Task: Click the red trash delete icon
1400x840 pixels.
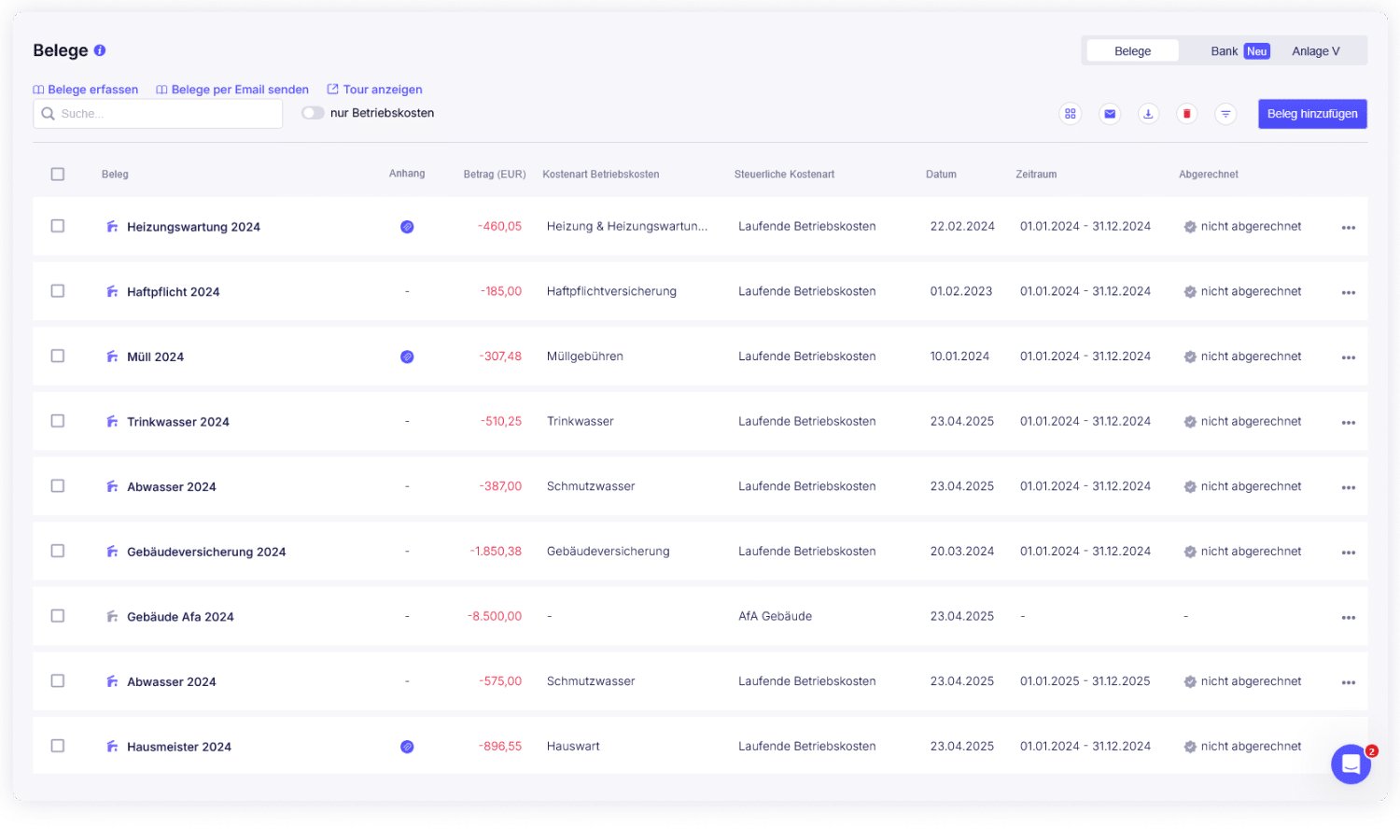Action: 1187,114
